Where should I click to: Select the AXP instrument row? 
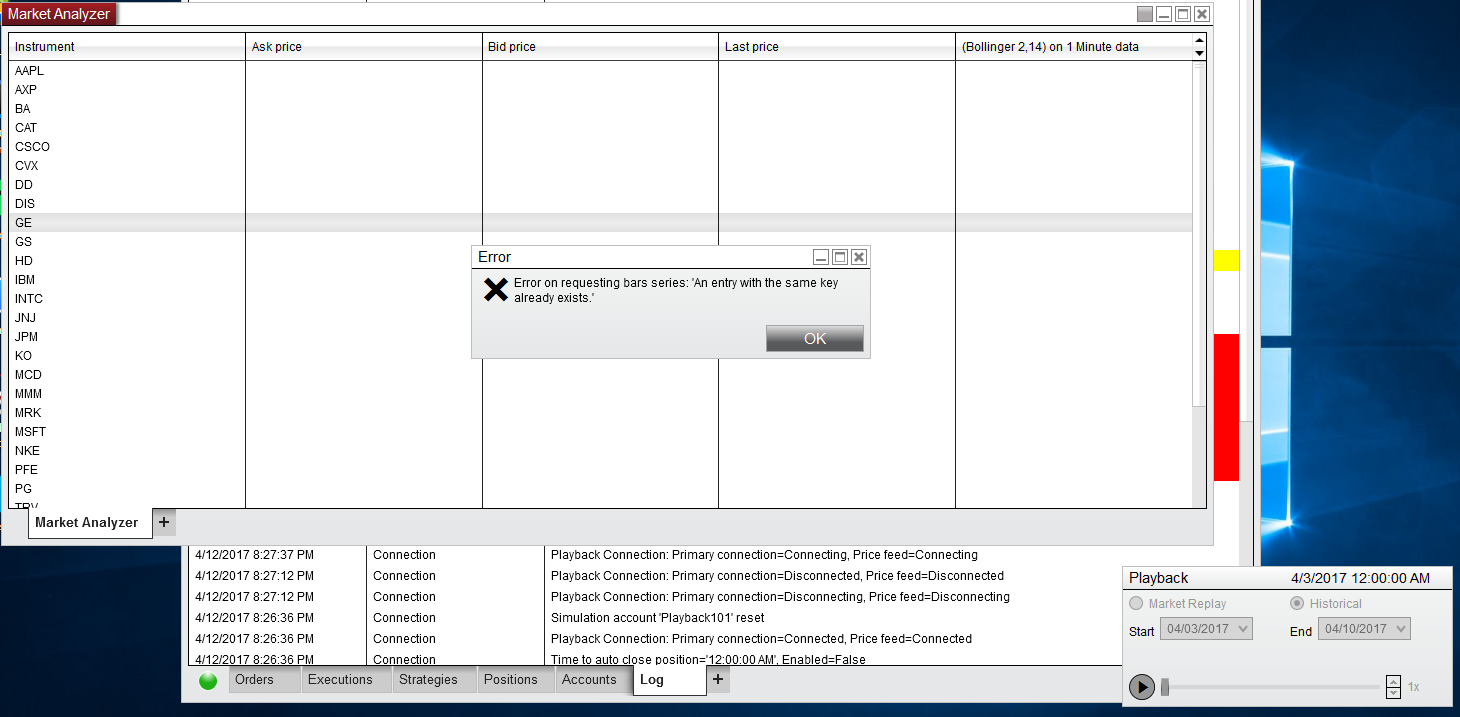600,90
